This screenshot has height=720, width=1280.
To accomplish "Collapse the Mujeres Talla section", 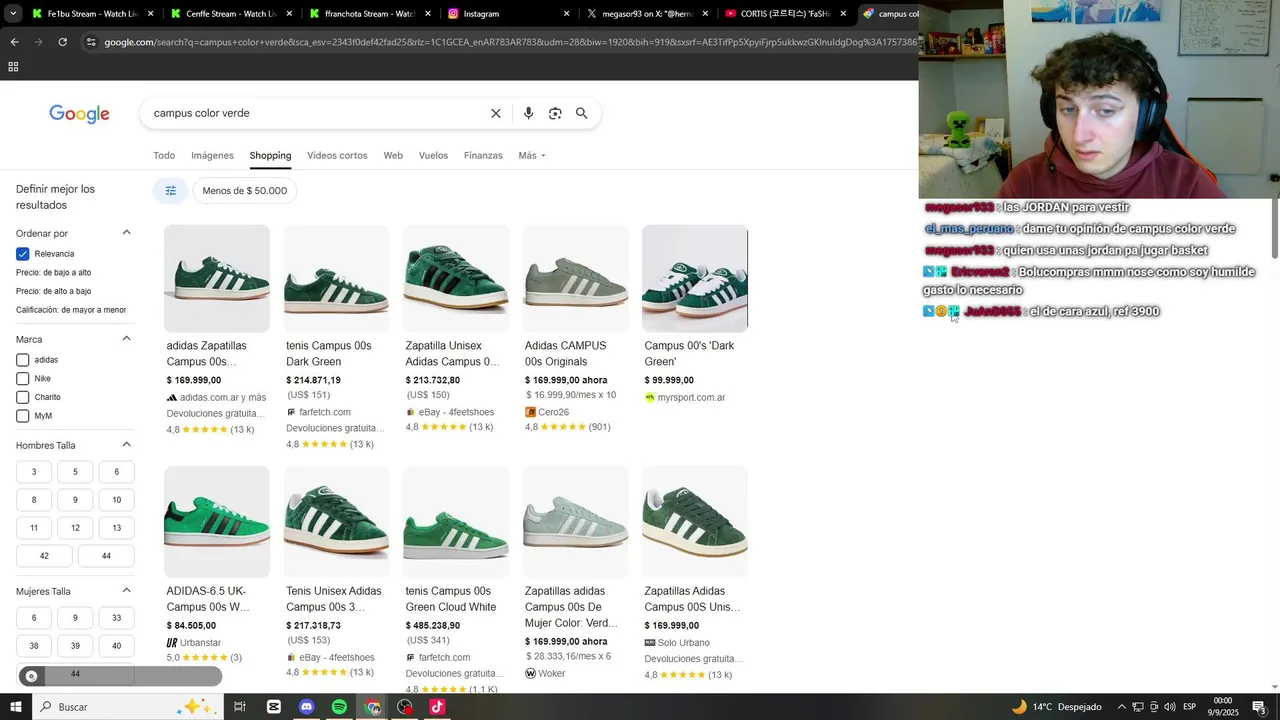I will click(126, 591).
